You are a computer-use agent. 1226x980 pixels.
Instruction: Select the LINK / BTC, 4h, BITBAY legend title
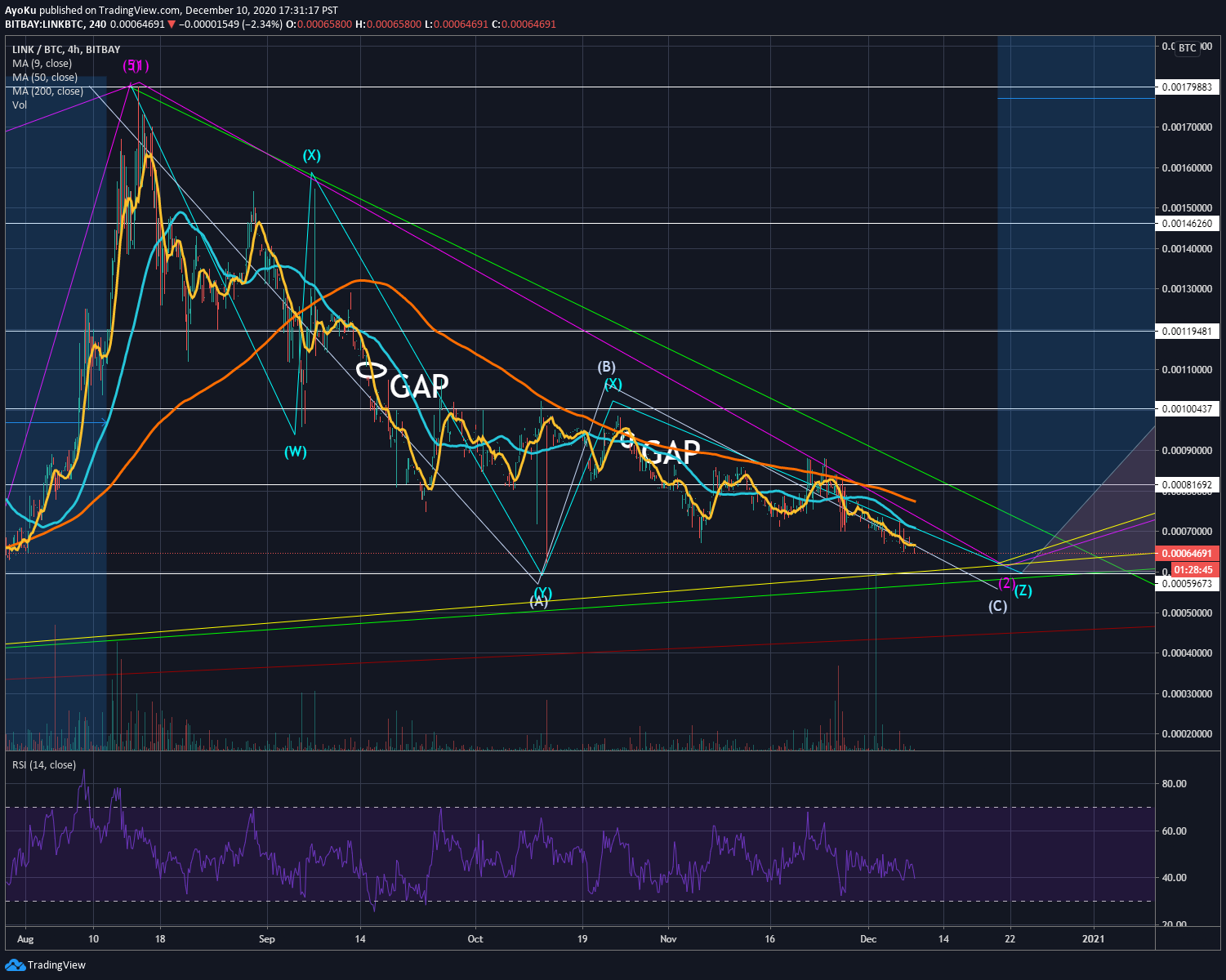[x=66, y=50]
